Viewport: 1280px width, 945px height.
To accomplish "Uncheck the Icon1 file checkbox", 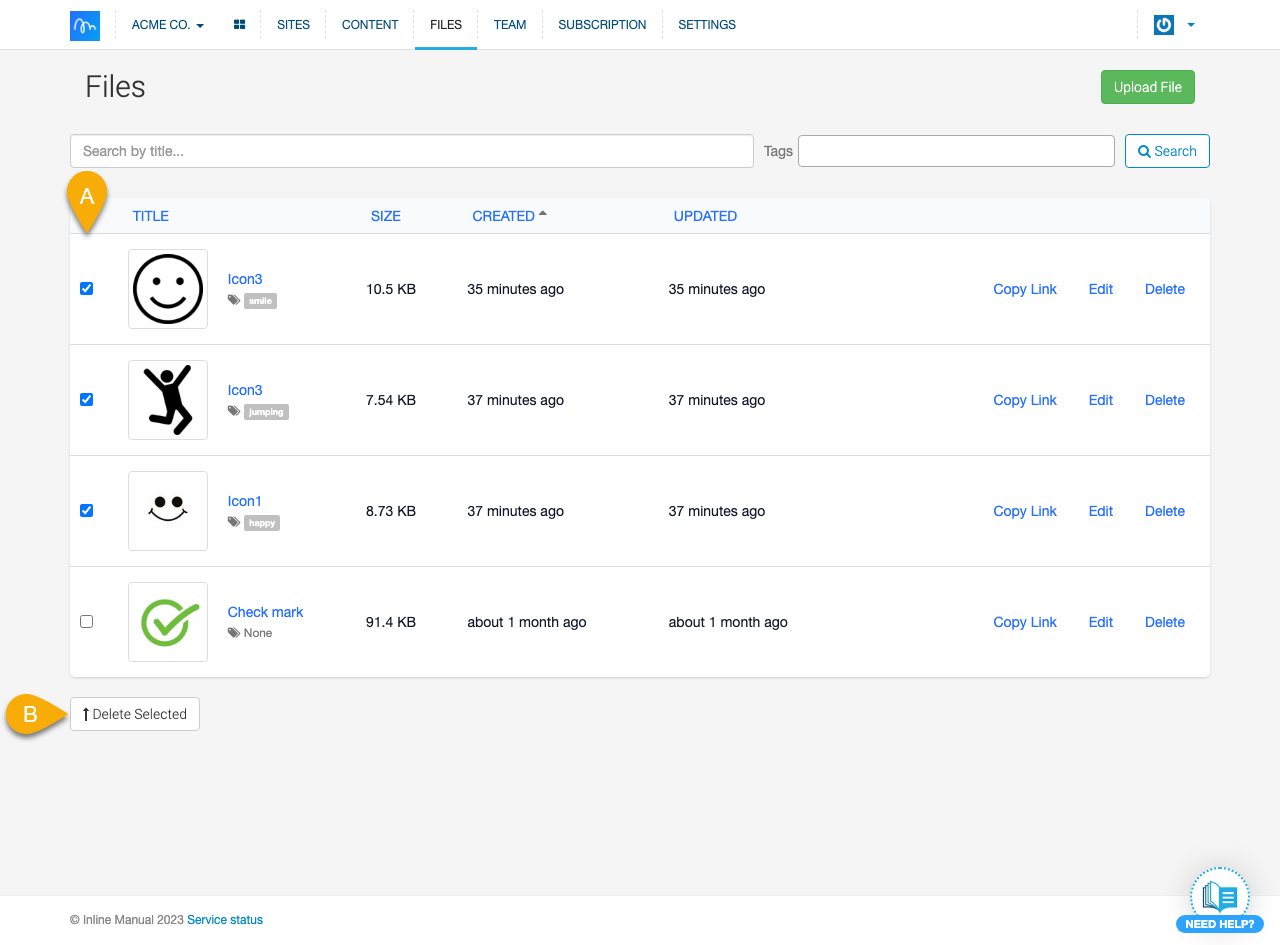I will [86, 511].
